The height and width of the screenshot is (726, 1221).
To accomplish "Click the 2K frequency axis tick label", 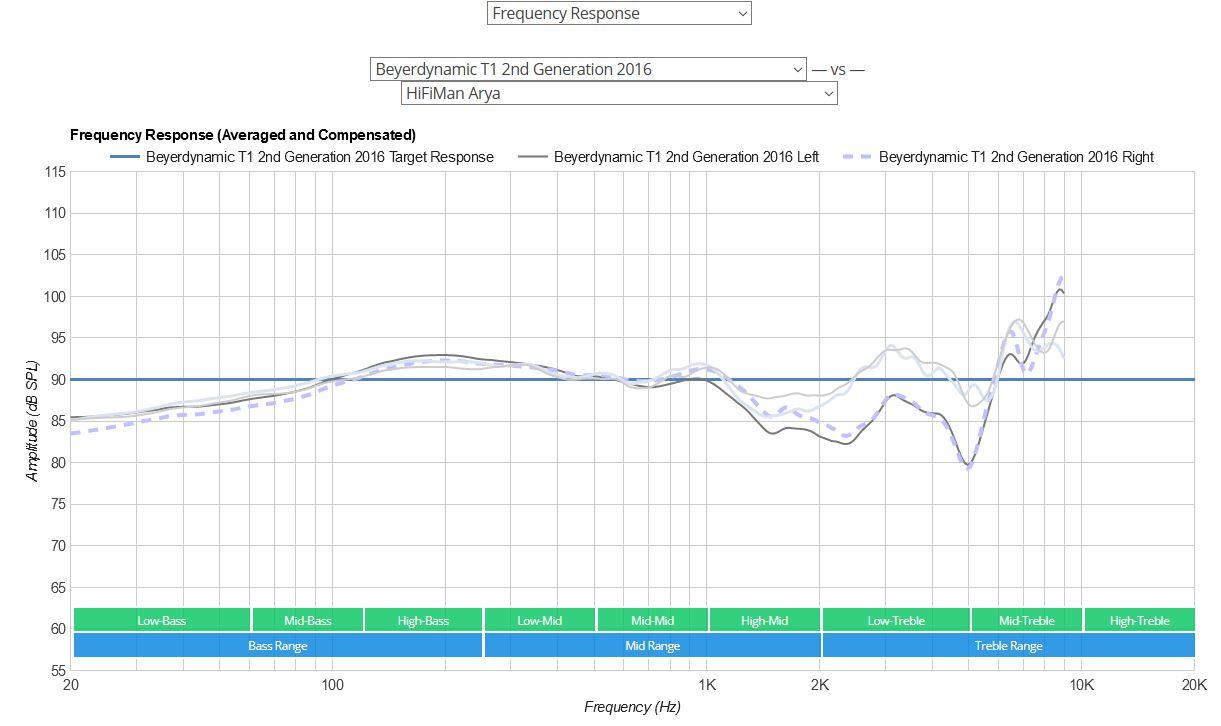I will tap(820, 685).
